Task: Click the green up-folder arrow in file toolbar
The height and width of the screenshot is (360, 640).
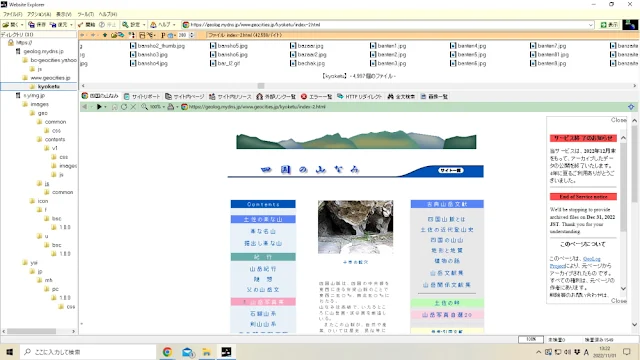Action: pyautogui.click(x=105, y=35)
